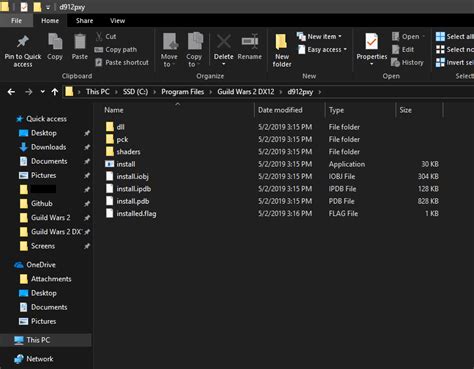
Task: Select install.iobj file
Action: pos(132,176)
